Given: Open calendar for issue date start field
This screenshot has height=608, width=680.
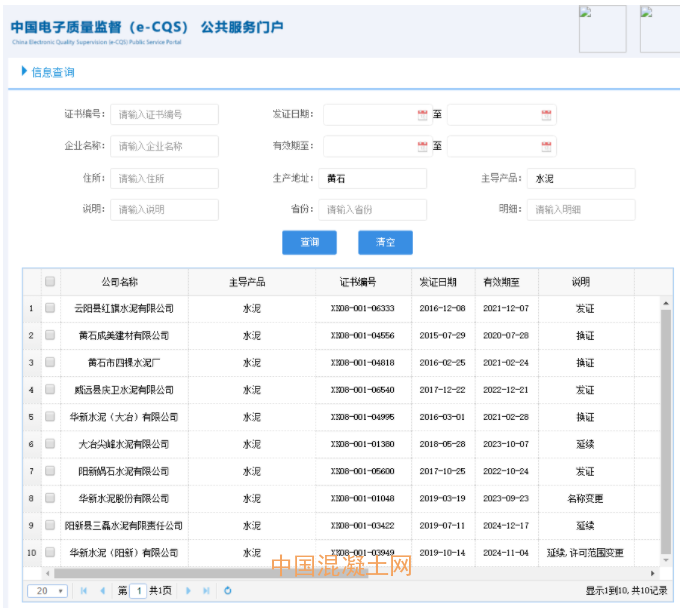Looking at the screenshot, I should coord(422,115).
